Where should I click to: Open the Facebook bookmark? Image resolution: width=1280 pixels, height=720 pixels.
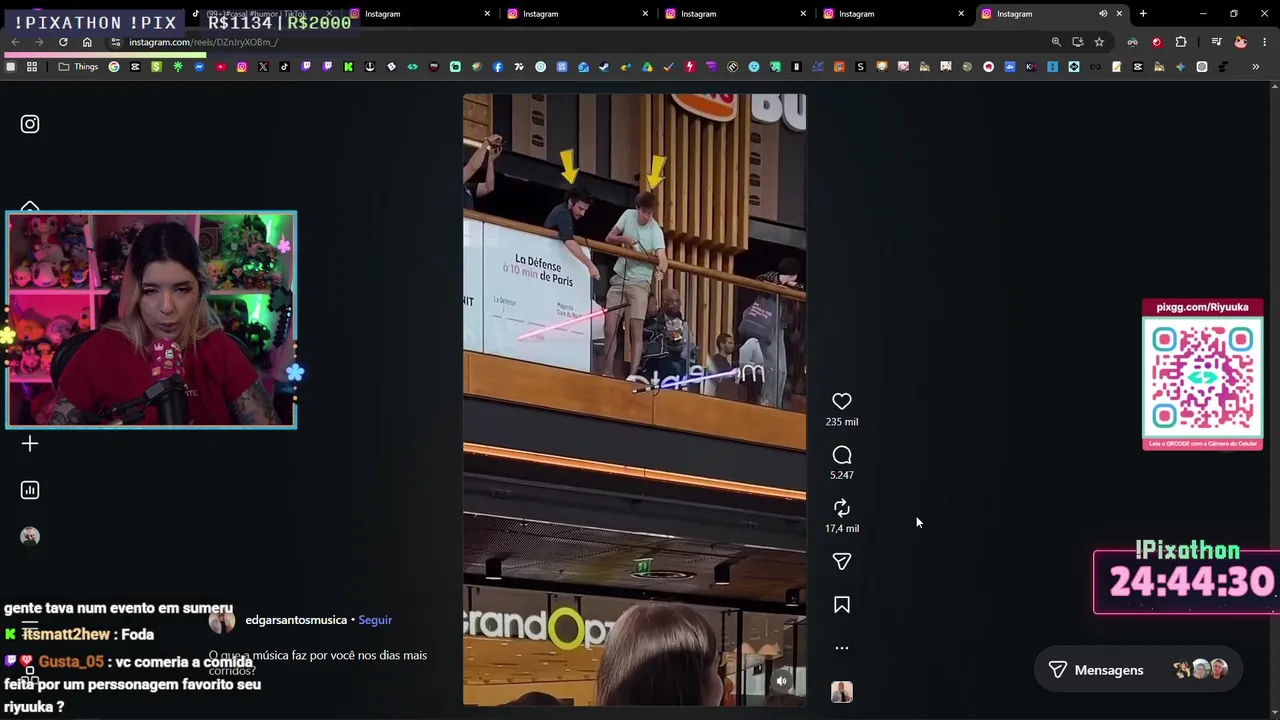498,67
